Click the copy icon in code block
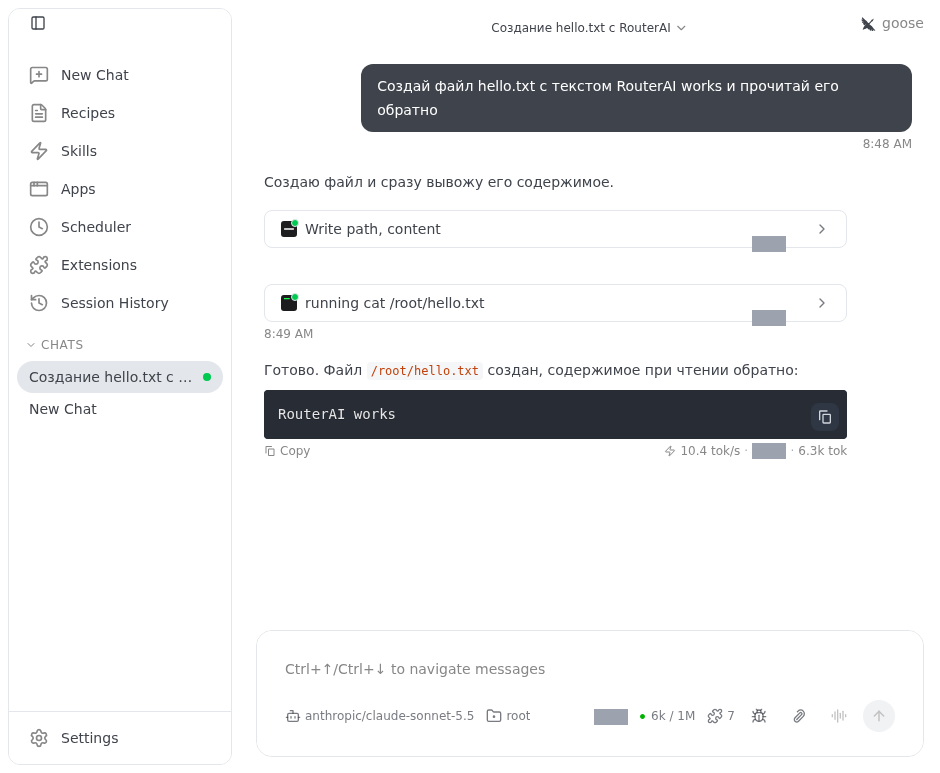Viewport: 940px width, 773px height. click(825, 417)
